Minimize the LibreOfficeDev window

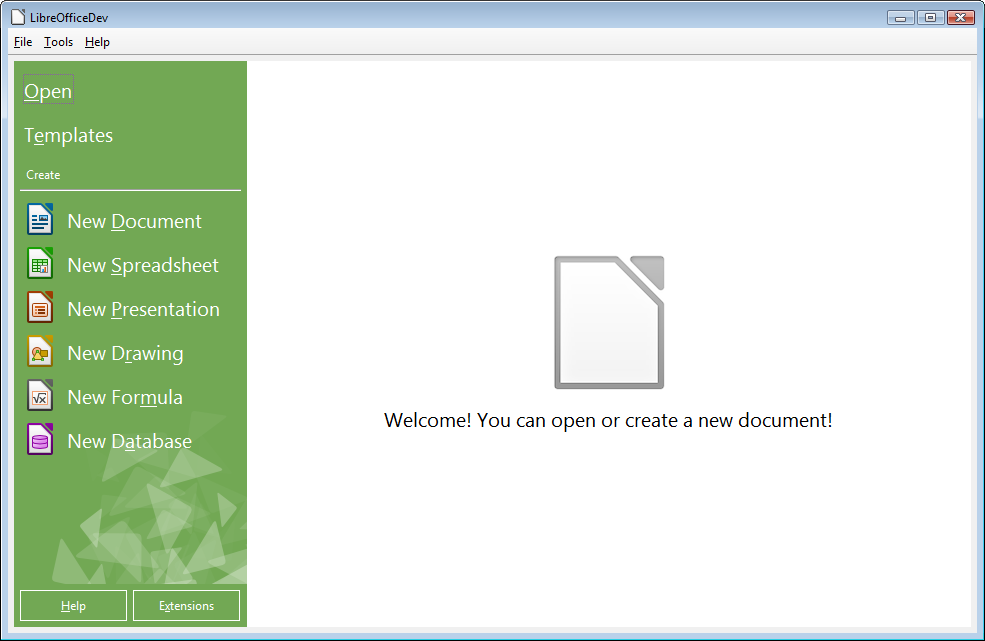(900, 18)
